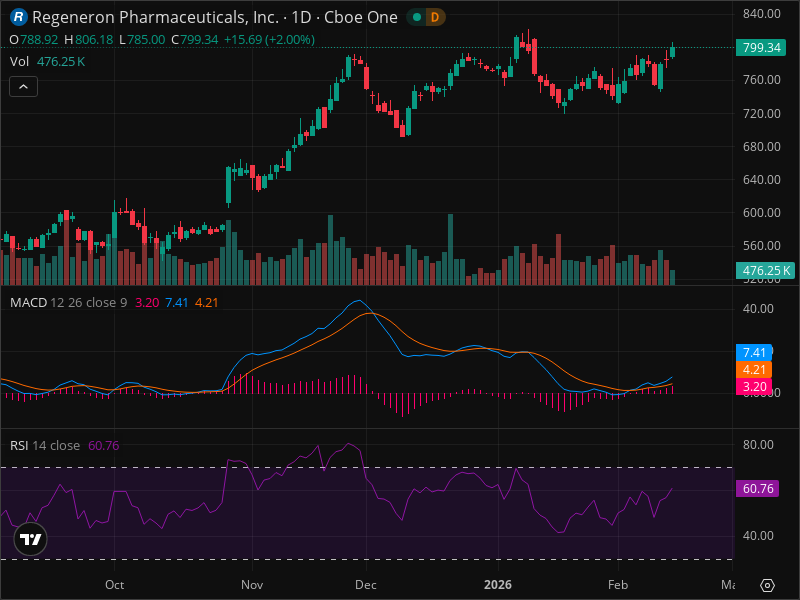
Task: Click the L785.00 low value
Action: point(142,40)
